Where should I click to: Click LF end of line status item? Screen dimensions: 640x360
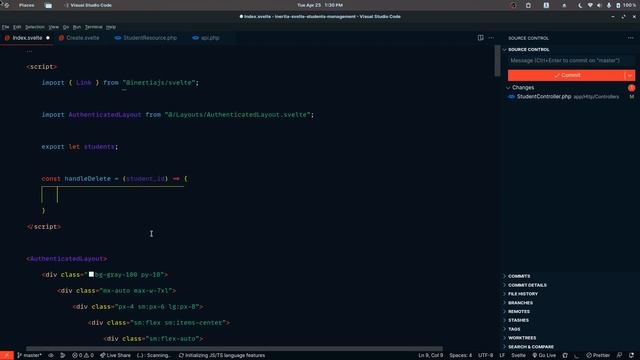pyautogui.click(x=502, y=356)
